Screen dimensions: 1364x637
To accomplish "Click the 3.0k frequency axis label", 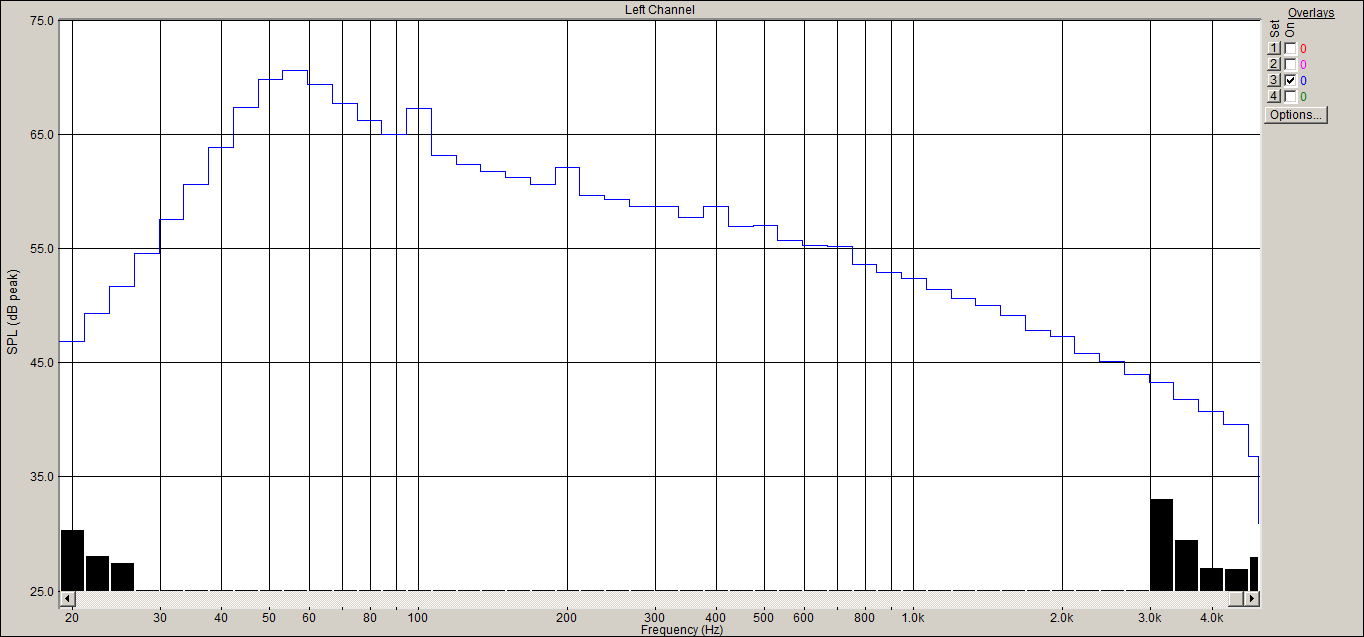I will [1150, 618].
